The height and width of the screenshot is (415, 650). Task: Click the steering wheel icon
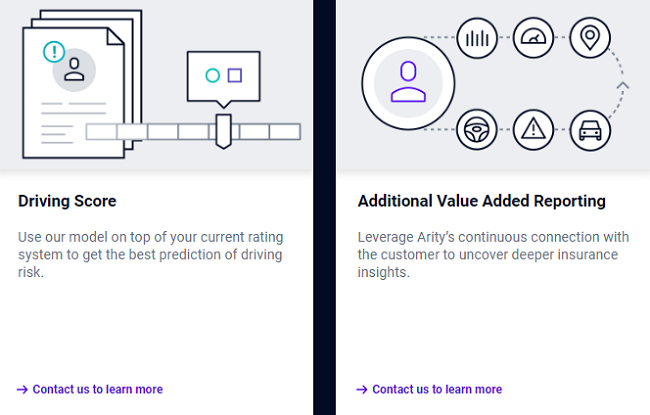point(477,130)
